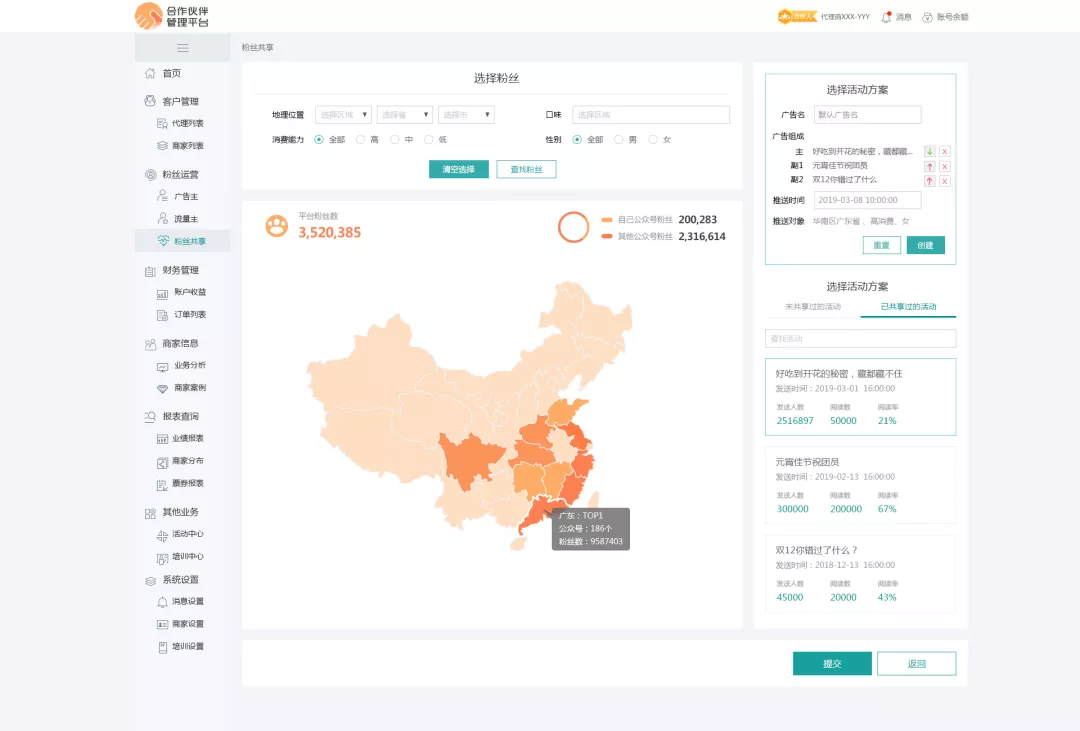Open the 消息 notification bell icon
The width and height of the screenshot is (1080, 731).
tap(886, 17)
